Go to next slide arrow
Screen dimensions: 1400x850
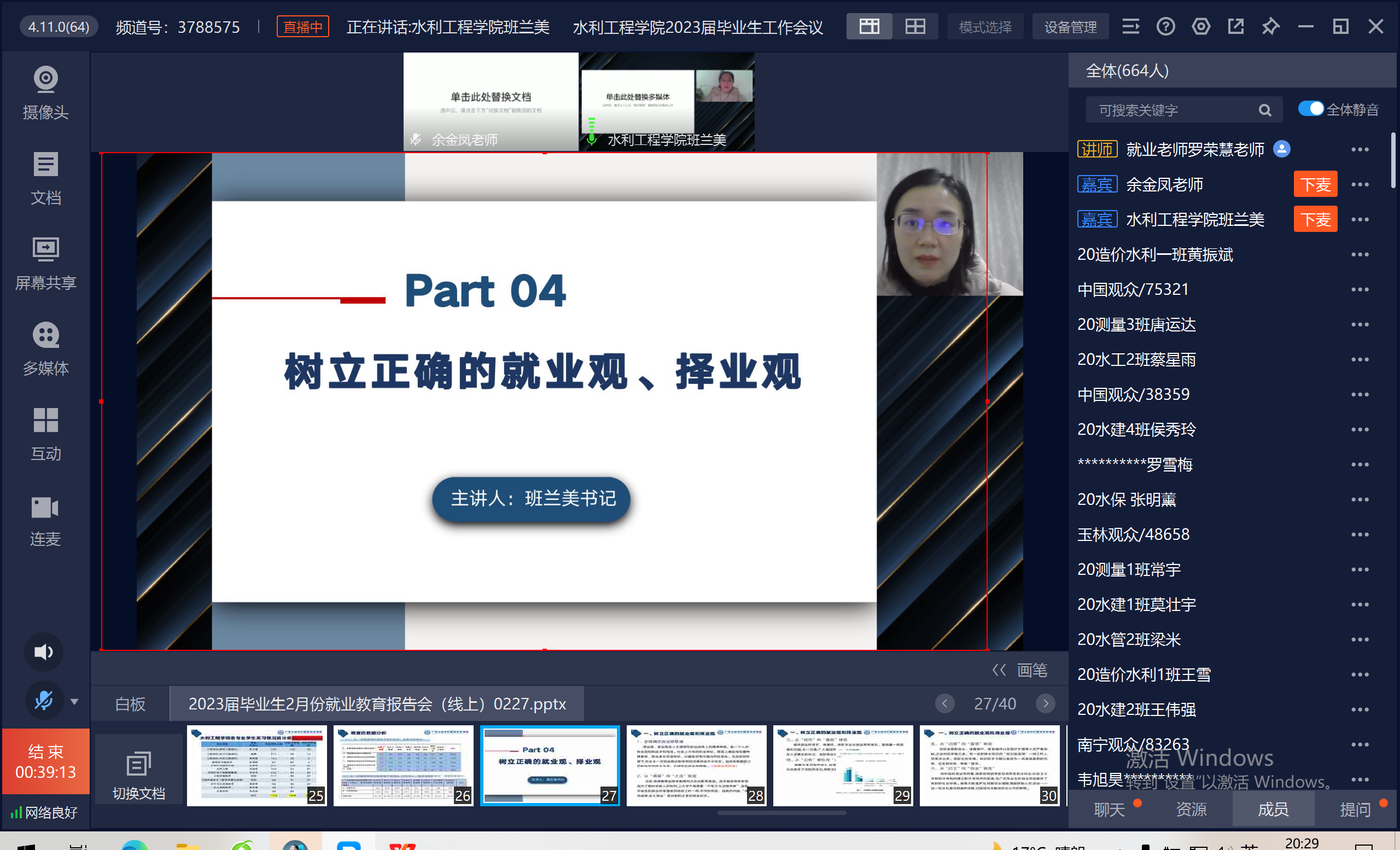[x=1046, y=703]
